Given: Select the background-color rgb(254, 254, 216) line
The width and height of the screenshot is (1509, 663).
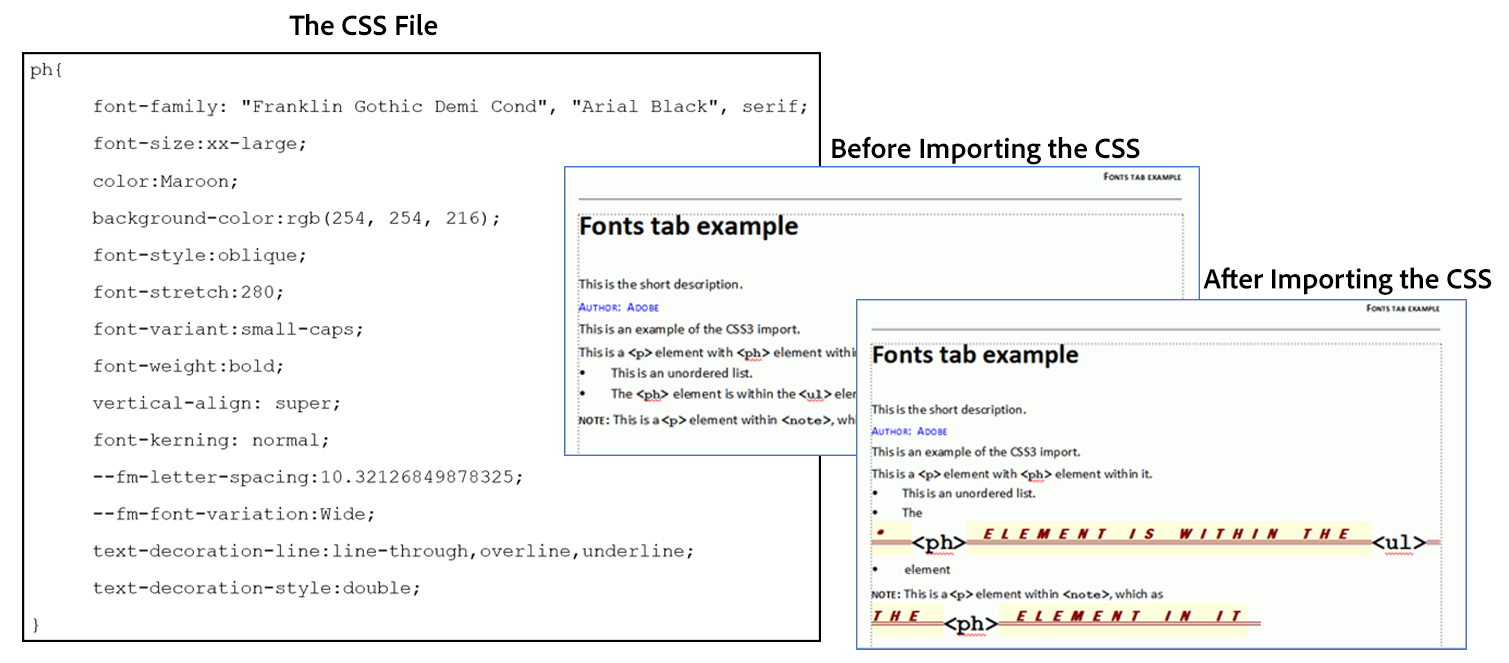Looking at the screenshot, I should click(296, 218).
